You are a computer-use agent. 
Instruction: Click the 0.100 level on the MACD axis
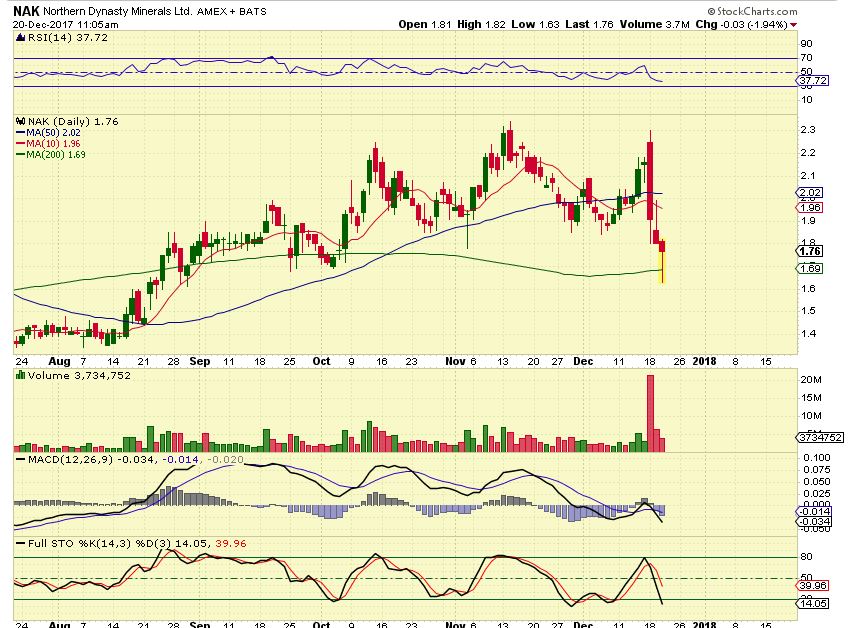click(816, 458)
